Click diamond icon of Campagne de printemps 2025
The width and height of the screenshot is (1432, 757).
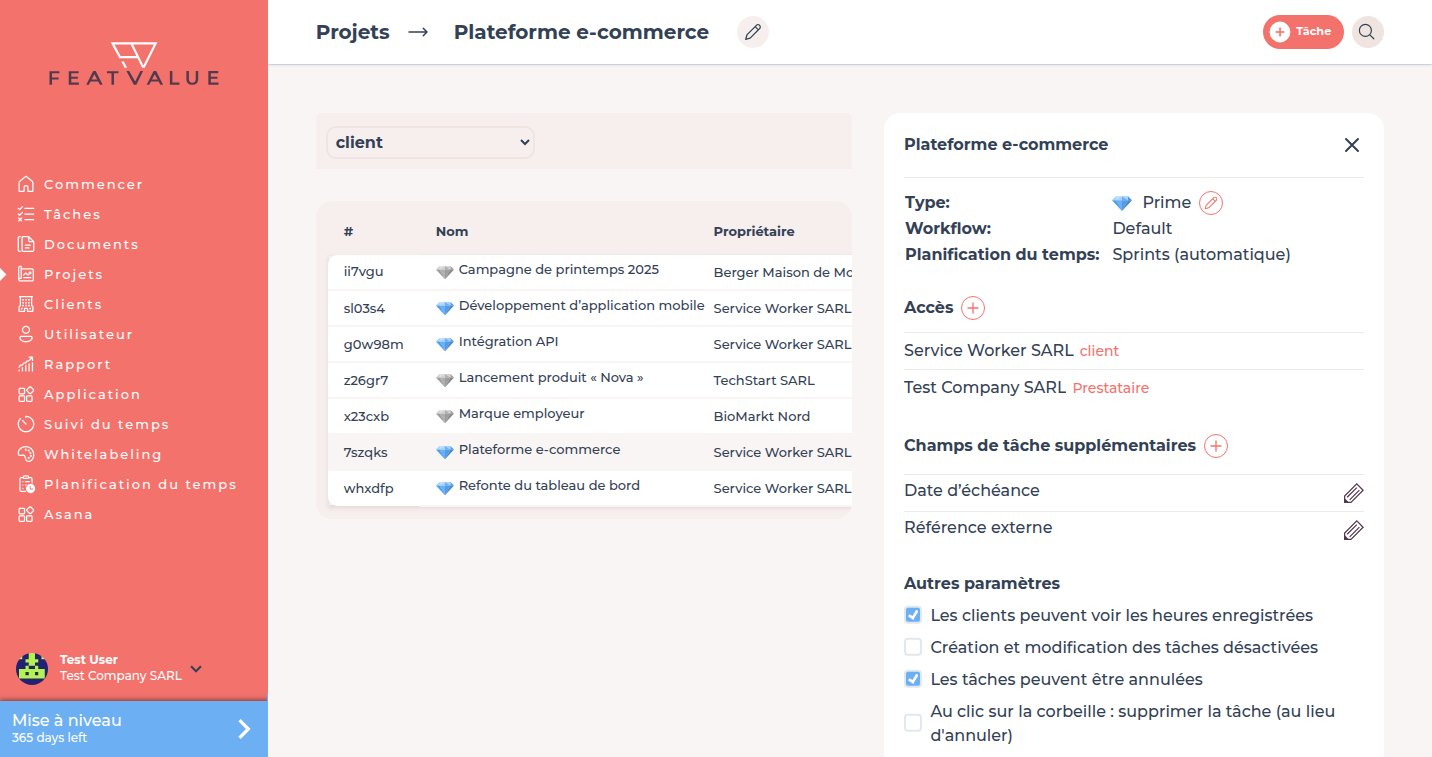pyautogui.click(x=445, y=272)
